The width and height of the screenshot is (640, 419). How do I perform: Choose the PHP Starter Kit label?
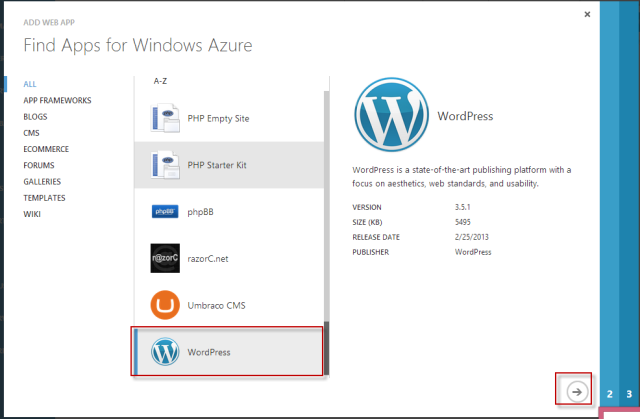point(217,165)
